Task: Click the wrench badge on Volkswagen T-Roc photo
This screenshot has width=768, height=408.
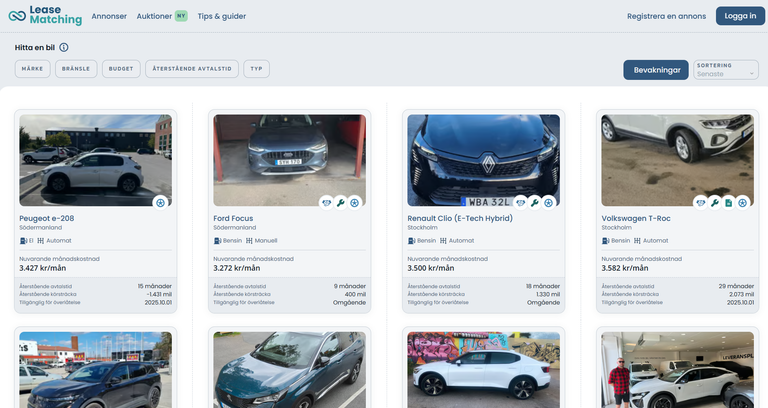Action: pyautogui.click(x=715, y=202)
